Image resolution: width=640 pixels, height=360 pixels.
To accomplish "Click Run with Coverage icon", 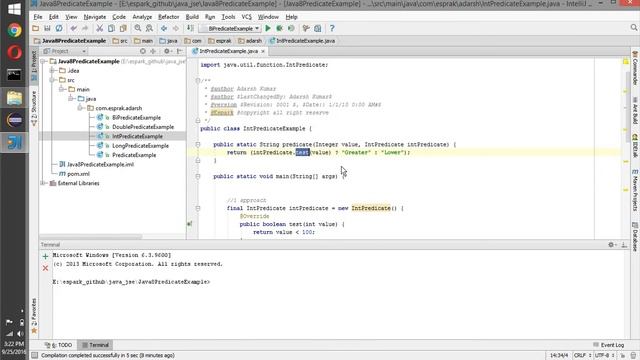I will 291,28.
